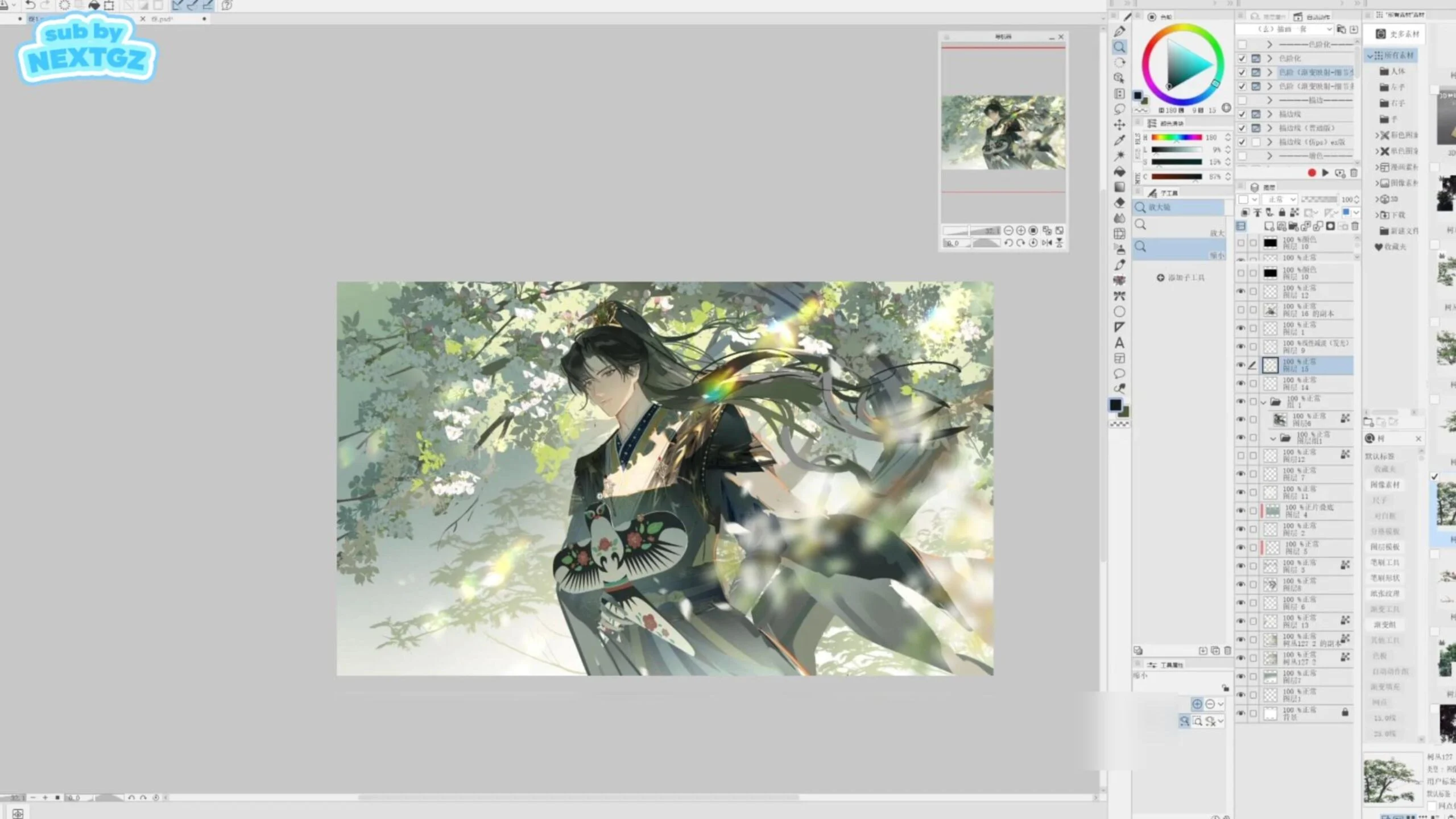Select the Balloon tool
1456x819 pixels.
point(1119,374)
